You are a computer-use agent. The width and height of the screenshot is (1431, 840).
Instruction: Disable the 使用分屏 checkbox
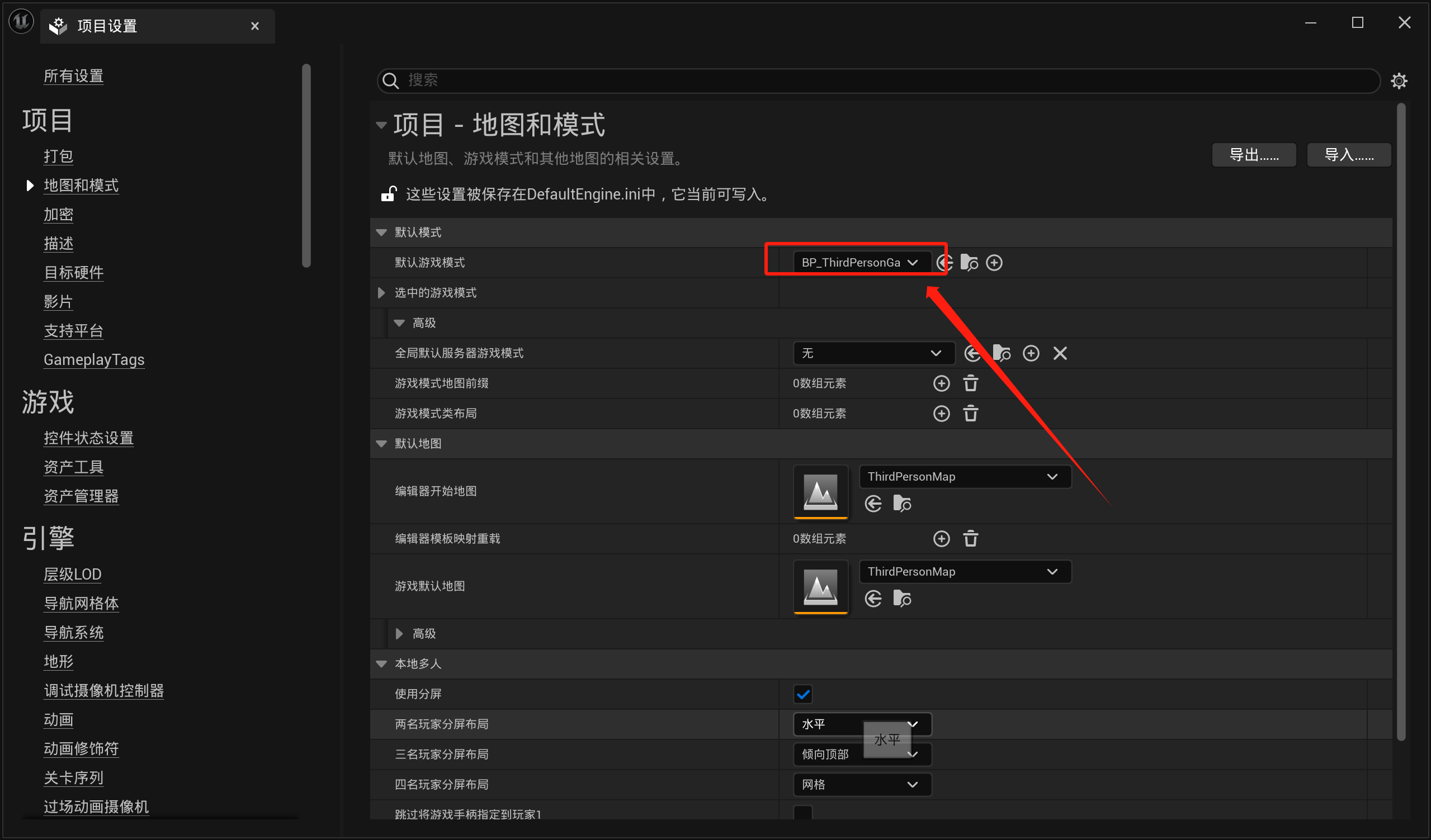click(x=803, y=694)
